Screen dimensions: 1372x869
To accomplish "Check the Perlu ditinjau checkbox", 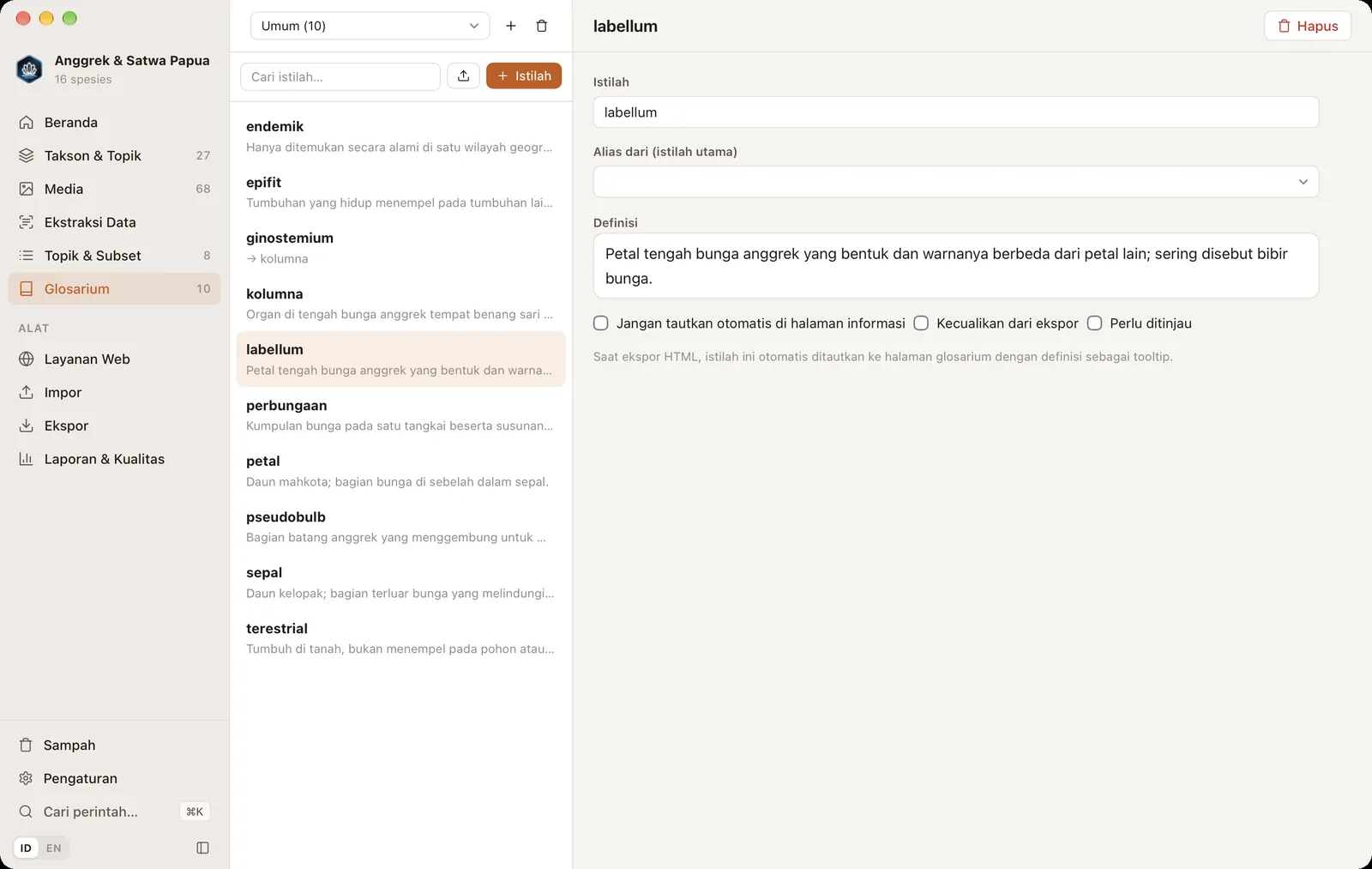I will tap(1095, 323).
